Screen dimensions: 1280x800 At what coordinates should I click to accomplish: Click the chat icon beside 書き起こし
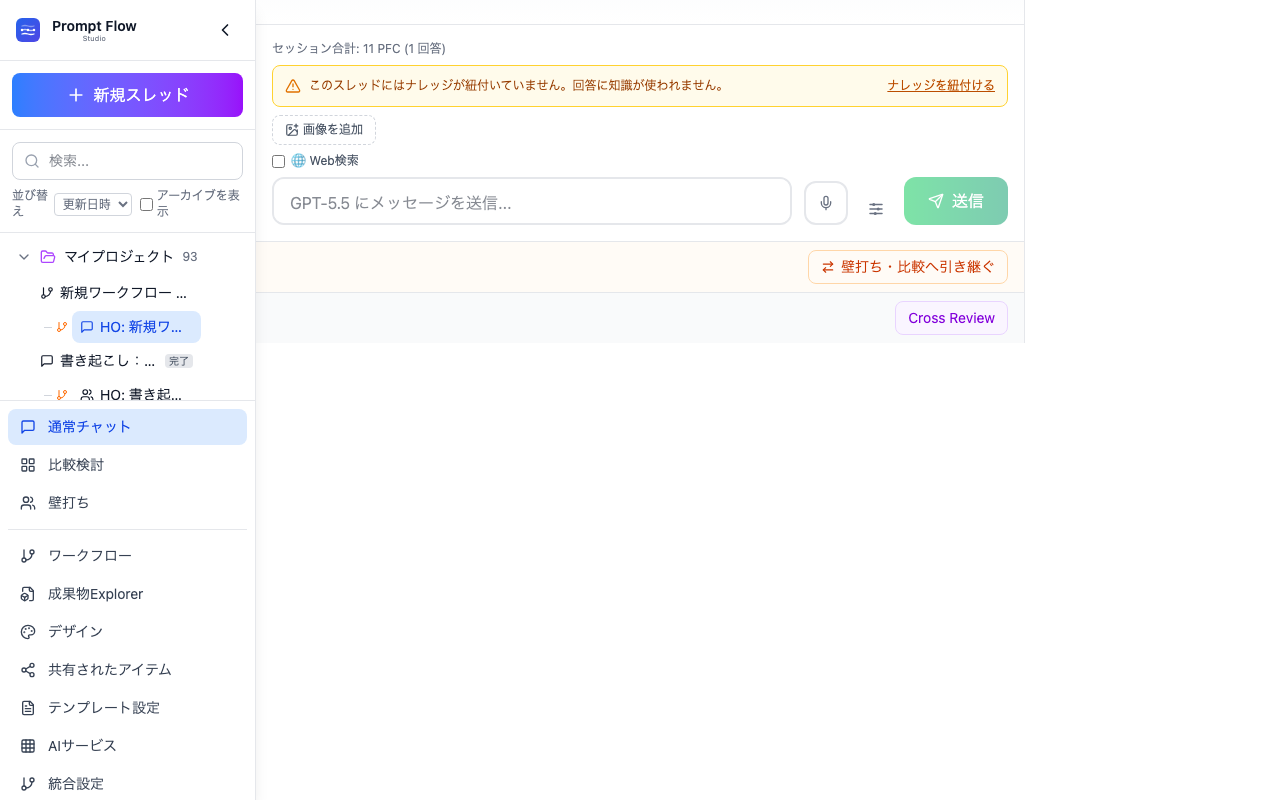[x=47, y=361]
